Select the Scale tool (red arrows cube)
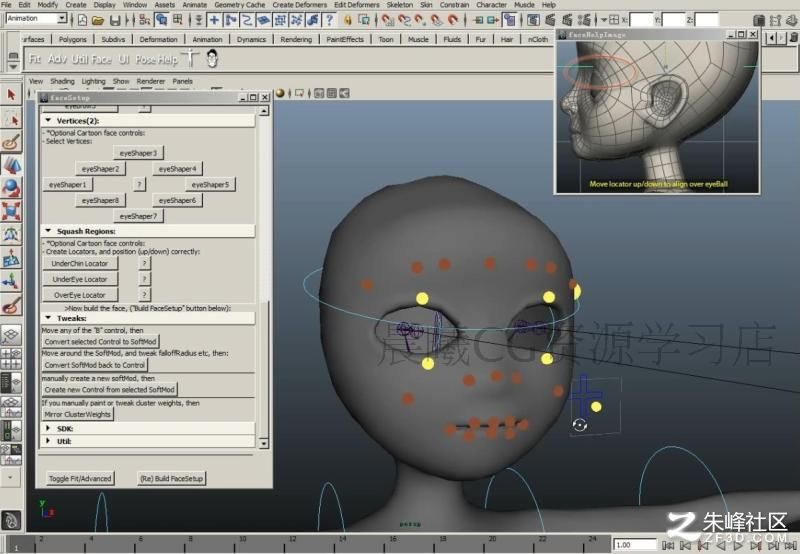The height and width of the screenshot is (554, 800). coord(11,211)
